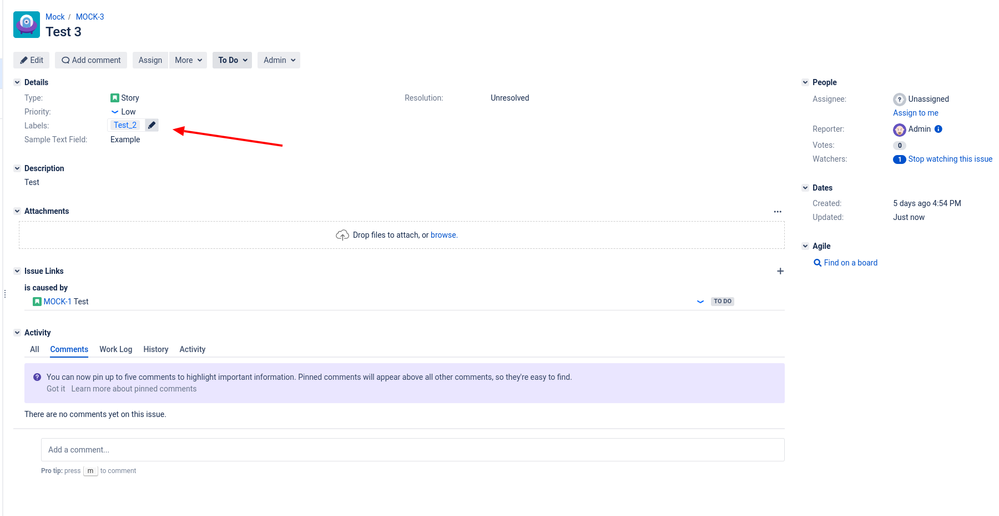Switch to the History tab
The width and height of the screenshot is (999, 516).
point(156,349)
